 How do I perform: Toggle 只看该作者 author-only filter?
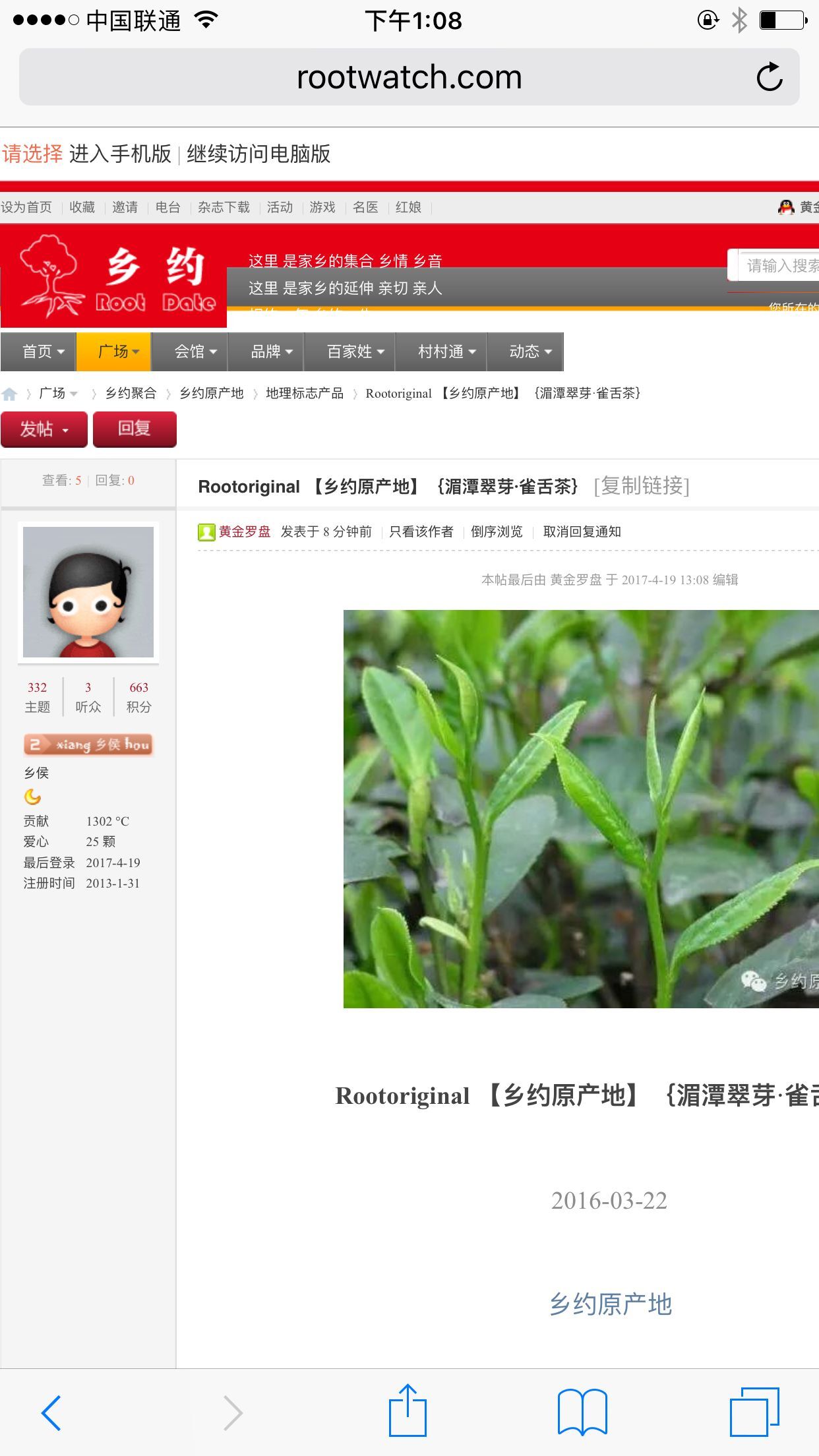[421, 531]
